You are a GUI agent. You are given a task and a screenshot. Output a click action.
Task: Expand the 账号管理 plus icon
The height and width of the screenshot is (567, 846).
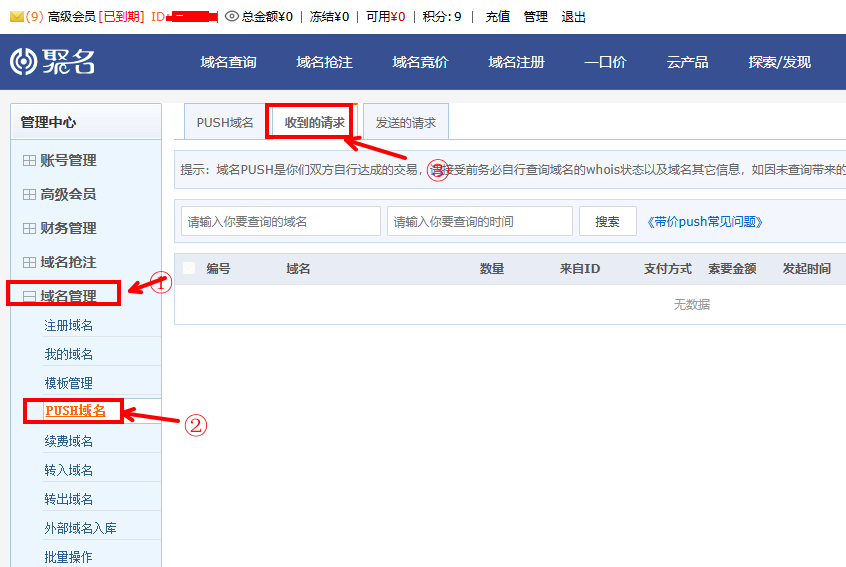29,160
